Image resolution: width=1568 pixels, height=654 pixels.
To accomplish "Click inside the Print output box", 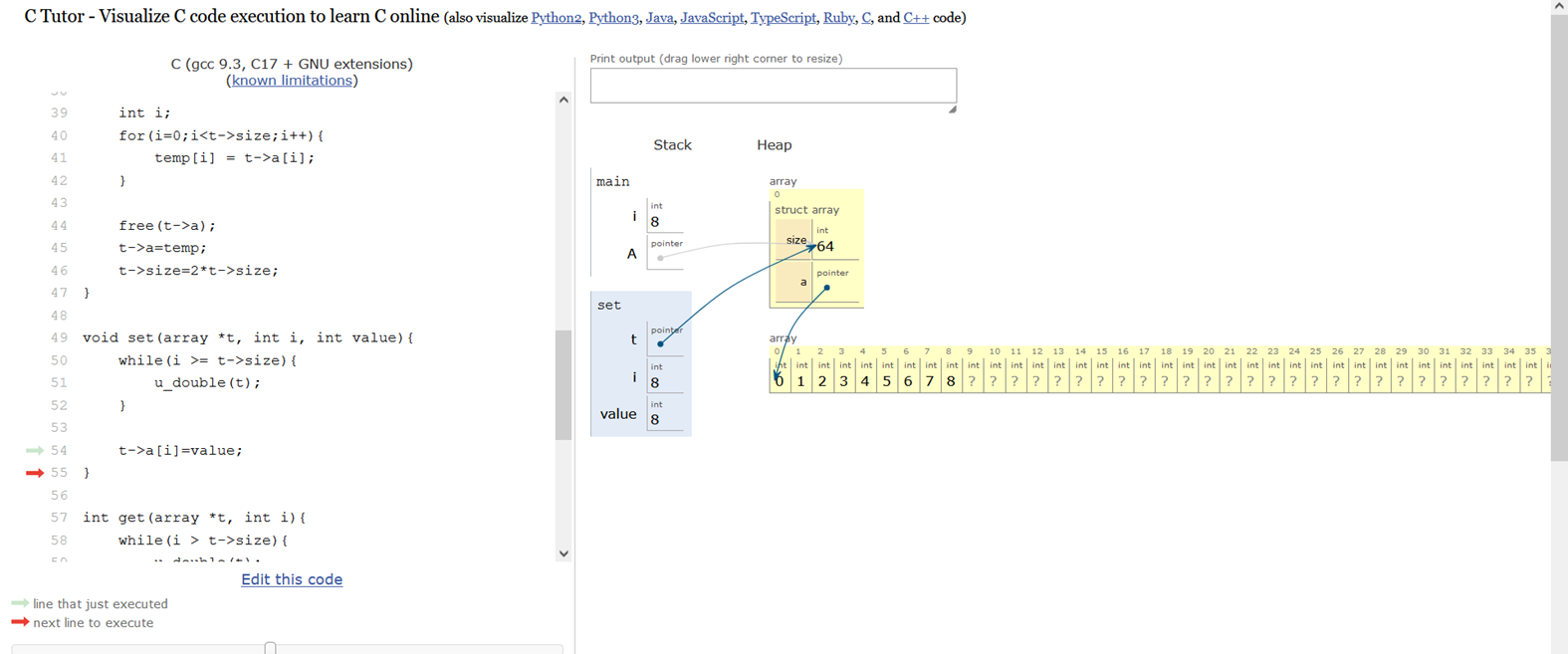I will (x=773, y=86).
